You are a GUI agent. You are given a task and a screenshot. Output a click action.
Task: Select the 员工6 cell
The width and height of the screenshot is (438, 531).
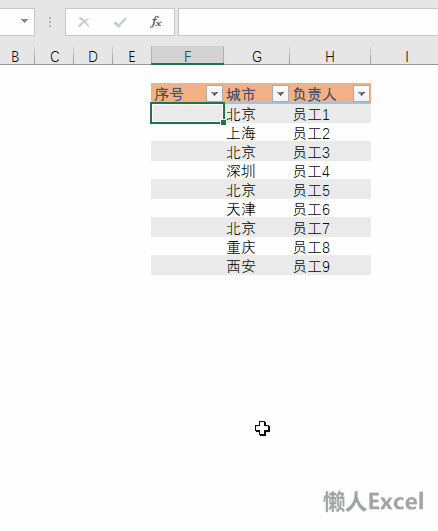pos(330,208)
